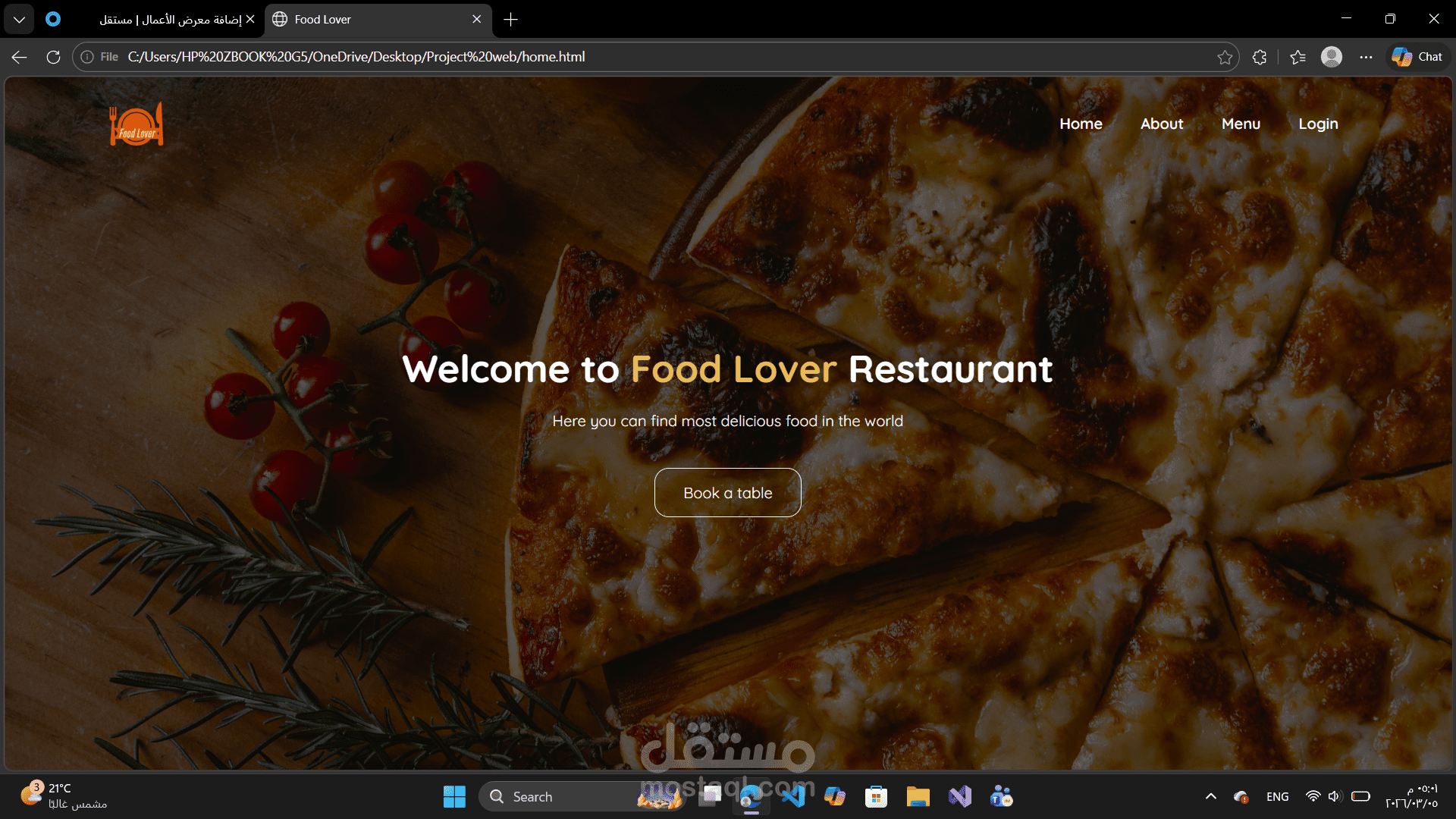Add page to favorites star
Screen dimensions: 1456x819
pos(1225,57)
